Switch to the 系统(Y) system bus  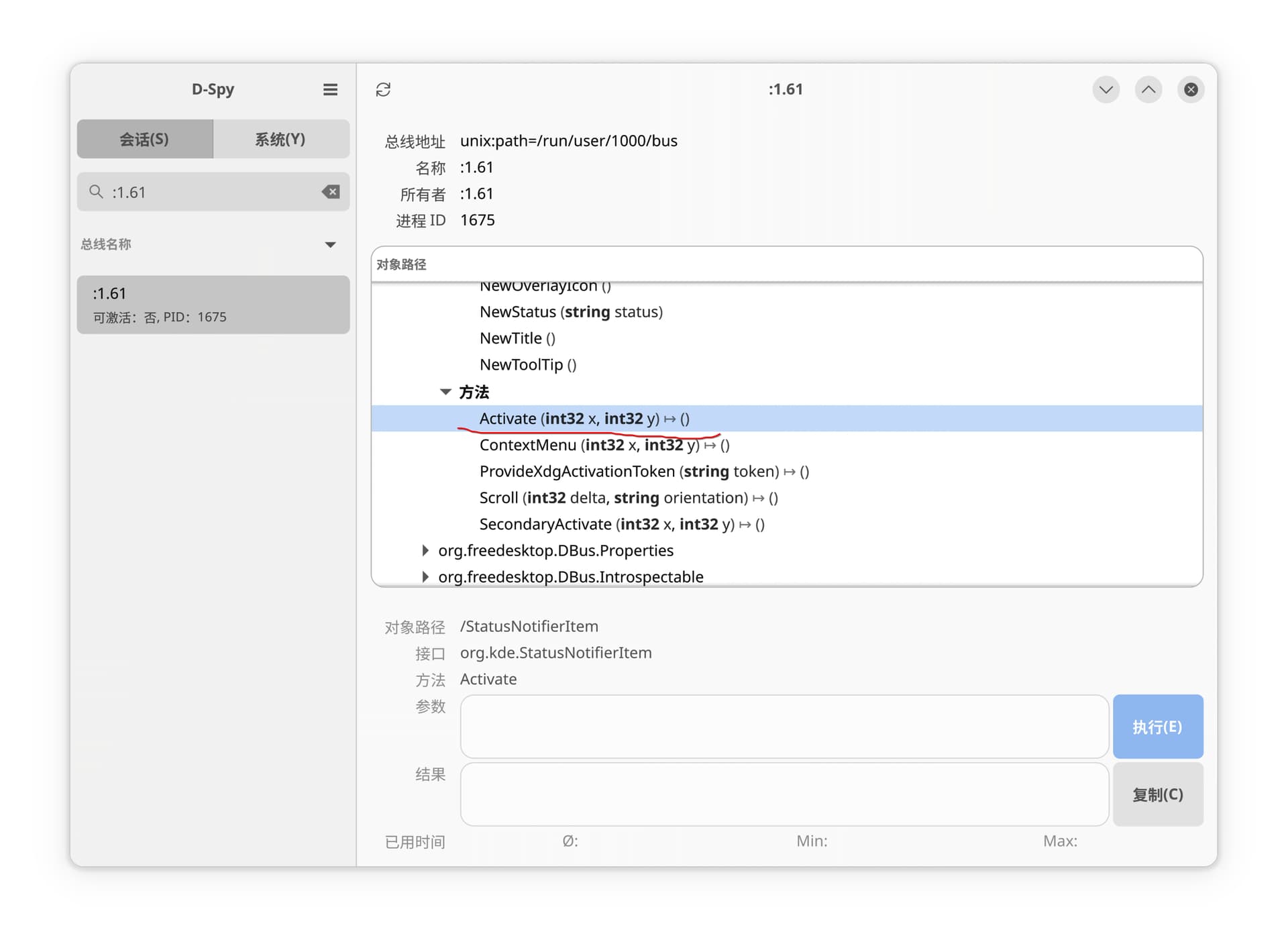[281, 139]
